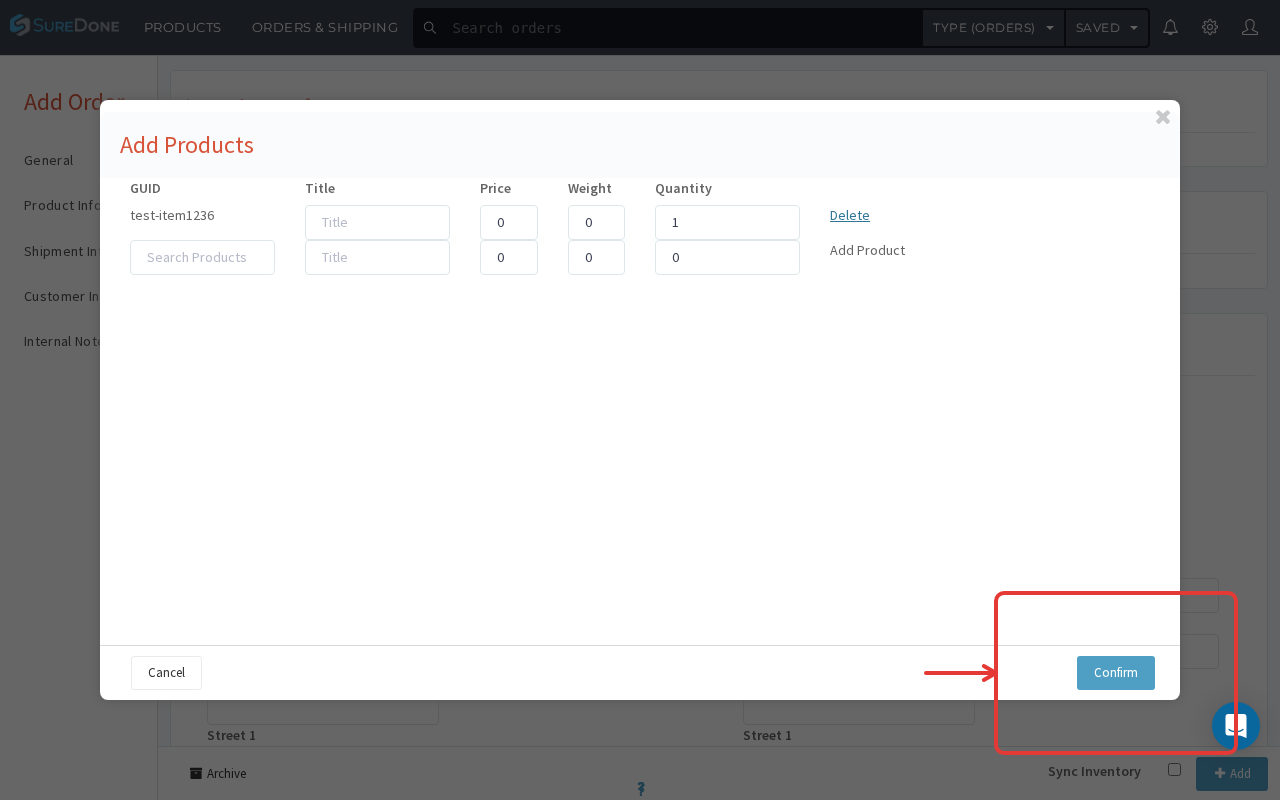Screen dimensions: 1280x800
Task: Open the Saved searches dropdown
Action: click(1107, 28)
